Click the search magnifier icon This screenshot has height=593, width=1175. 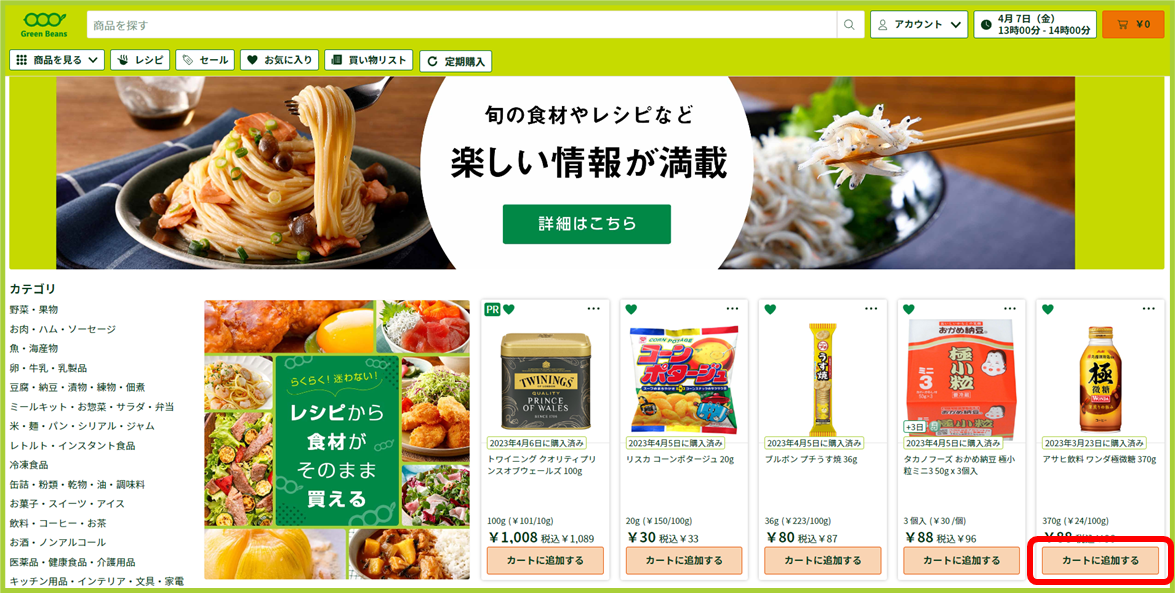(849, 25)
